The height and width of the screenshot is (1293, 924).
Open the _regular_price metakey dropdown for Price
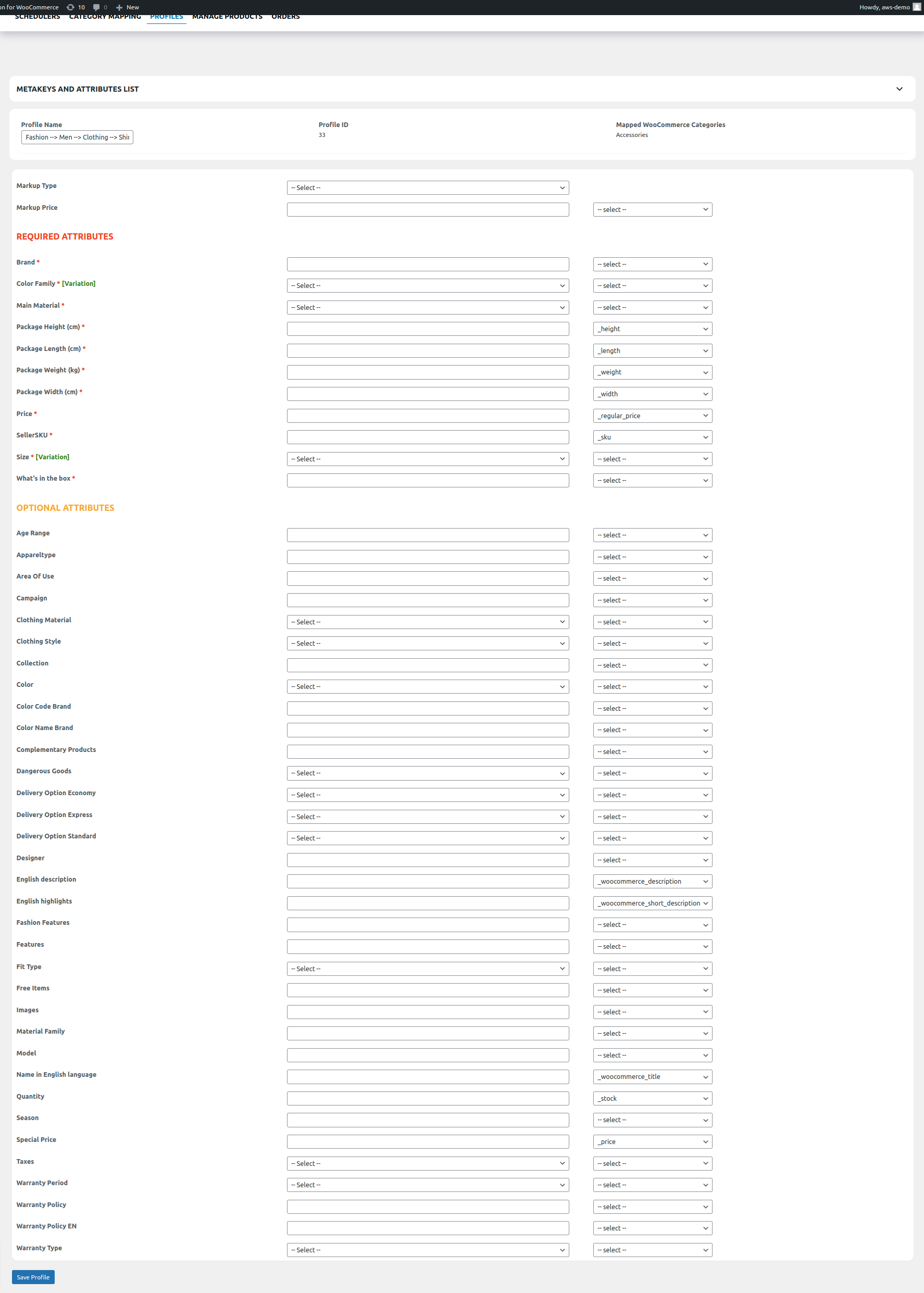(x=652, y=416)
